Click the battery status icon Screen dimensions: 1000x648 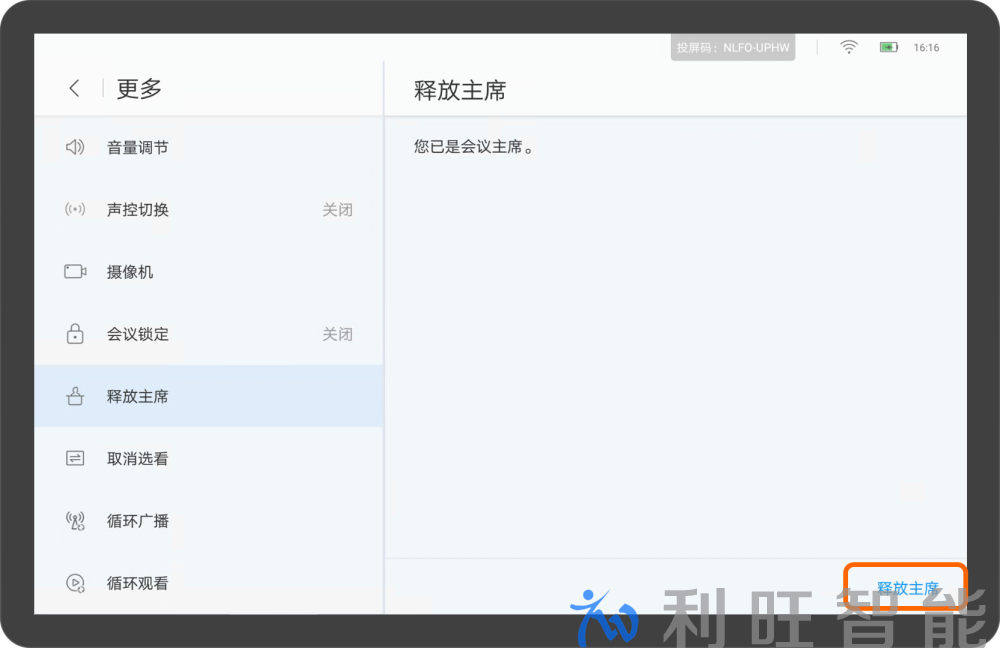point(889,47)
